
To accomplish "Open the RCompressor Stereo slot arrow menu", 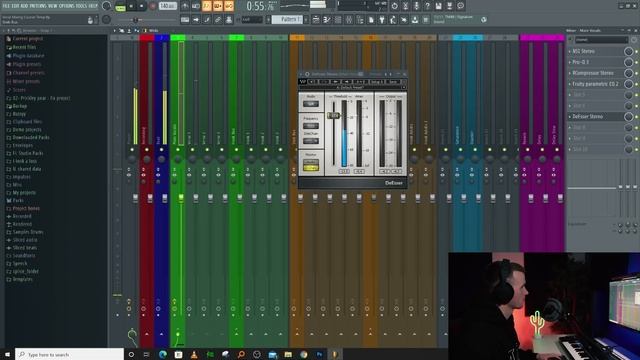I will [570, 73].
